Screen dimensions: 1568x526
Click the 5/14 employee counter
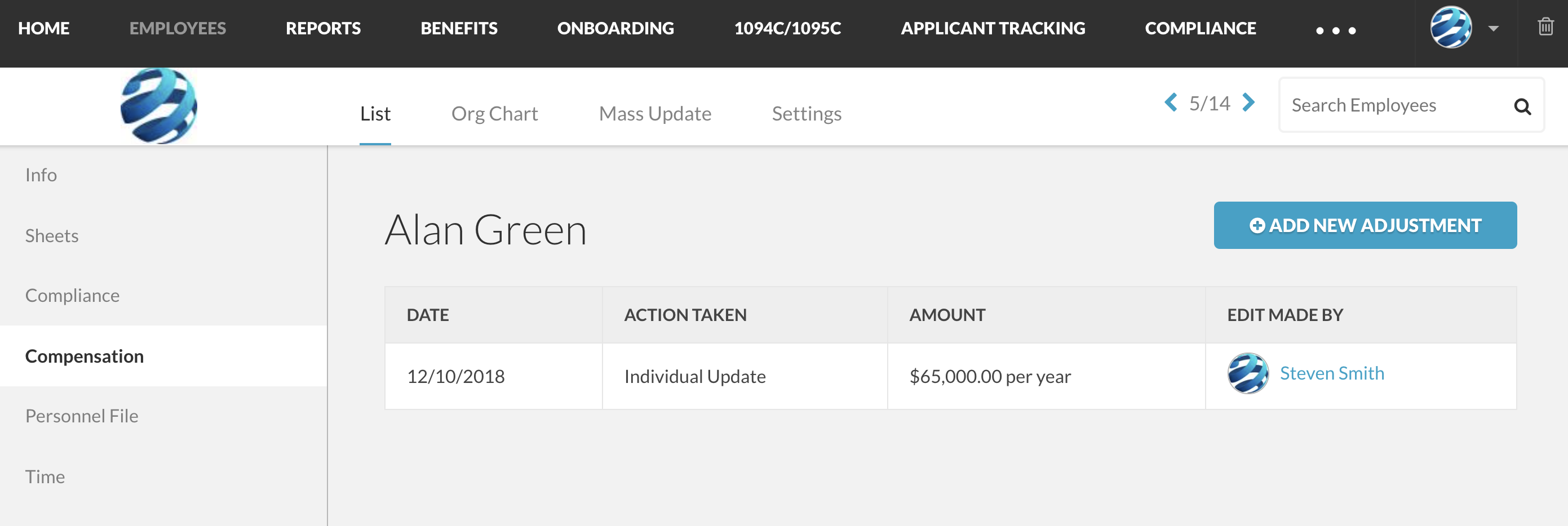click(1210, 102)
